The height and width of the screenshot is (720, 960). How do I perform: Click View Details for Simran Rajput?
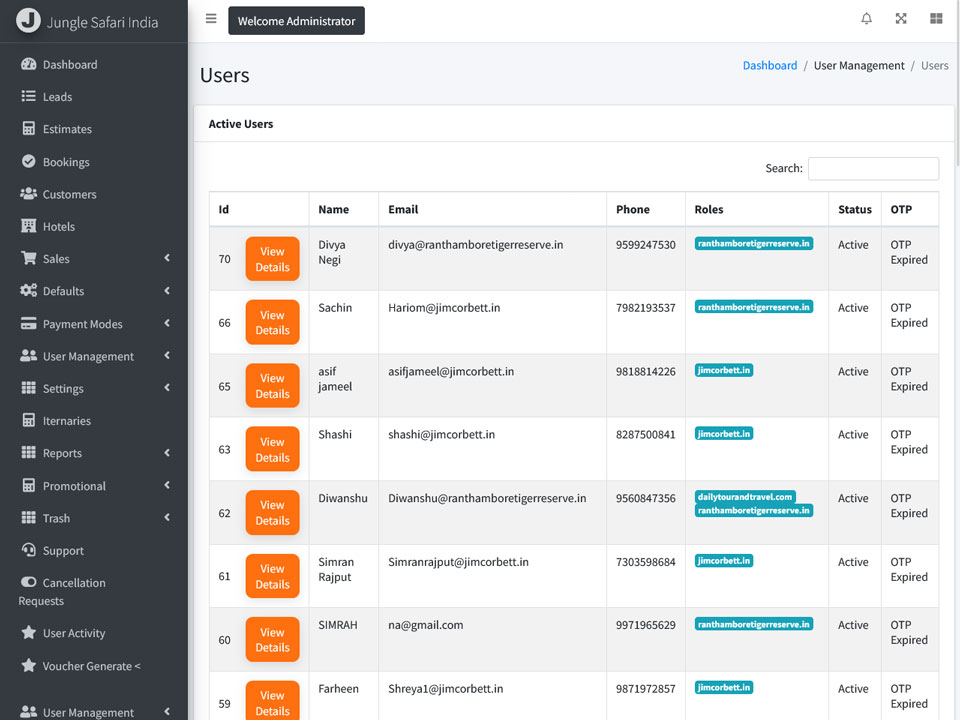point(272,576)
